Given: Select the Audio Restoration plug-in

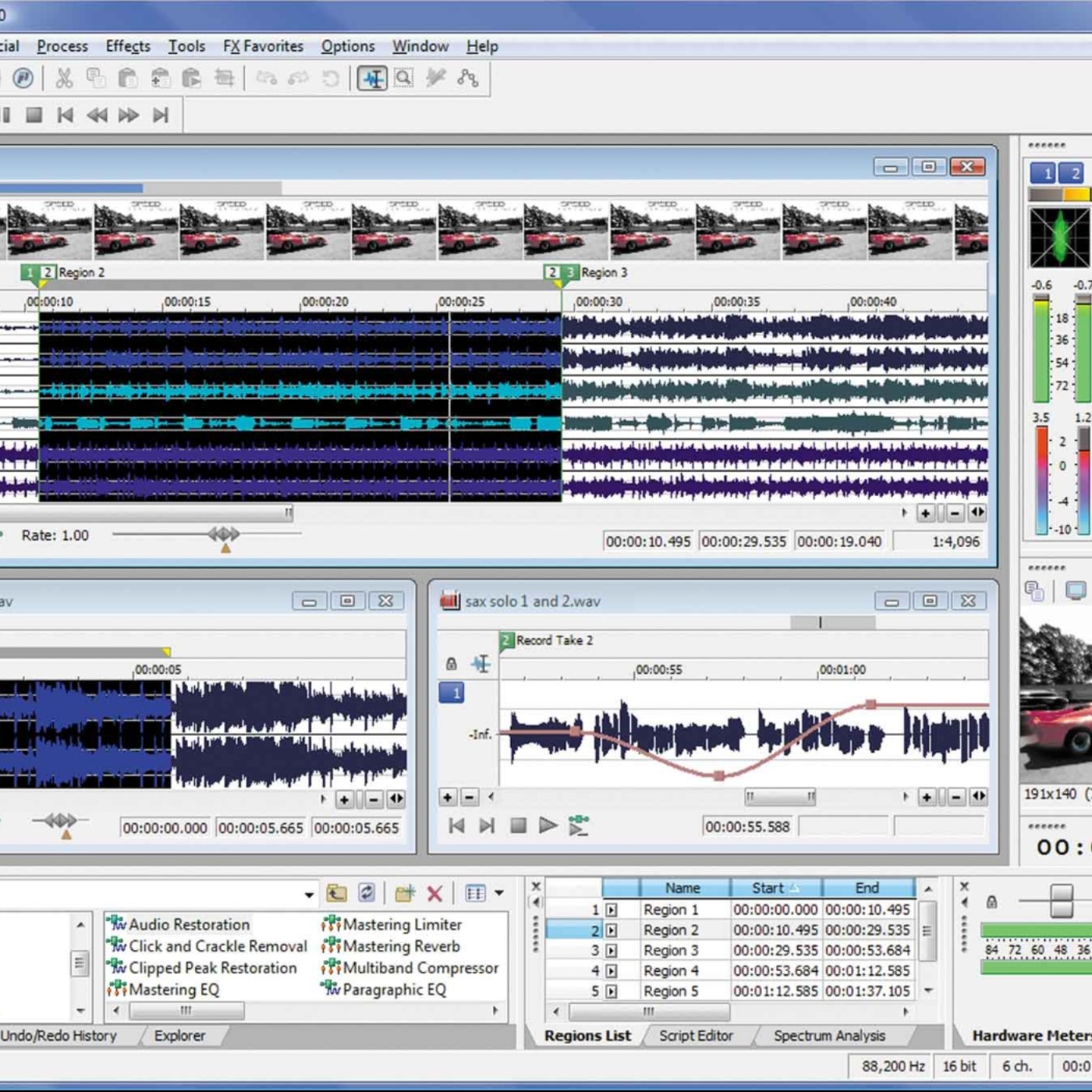Looking at the screenshot, I should coord(188,924).
